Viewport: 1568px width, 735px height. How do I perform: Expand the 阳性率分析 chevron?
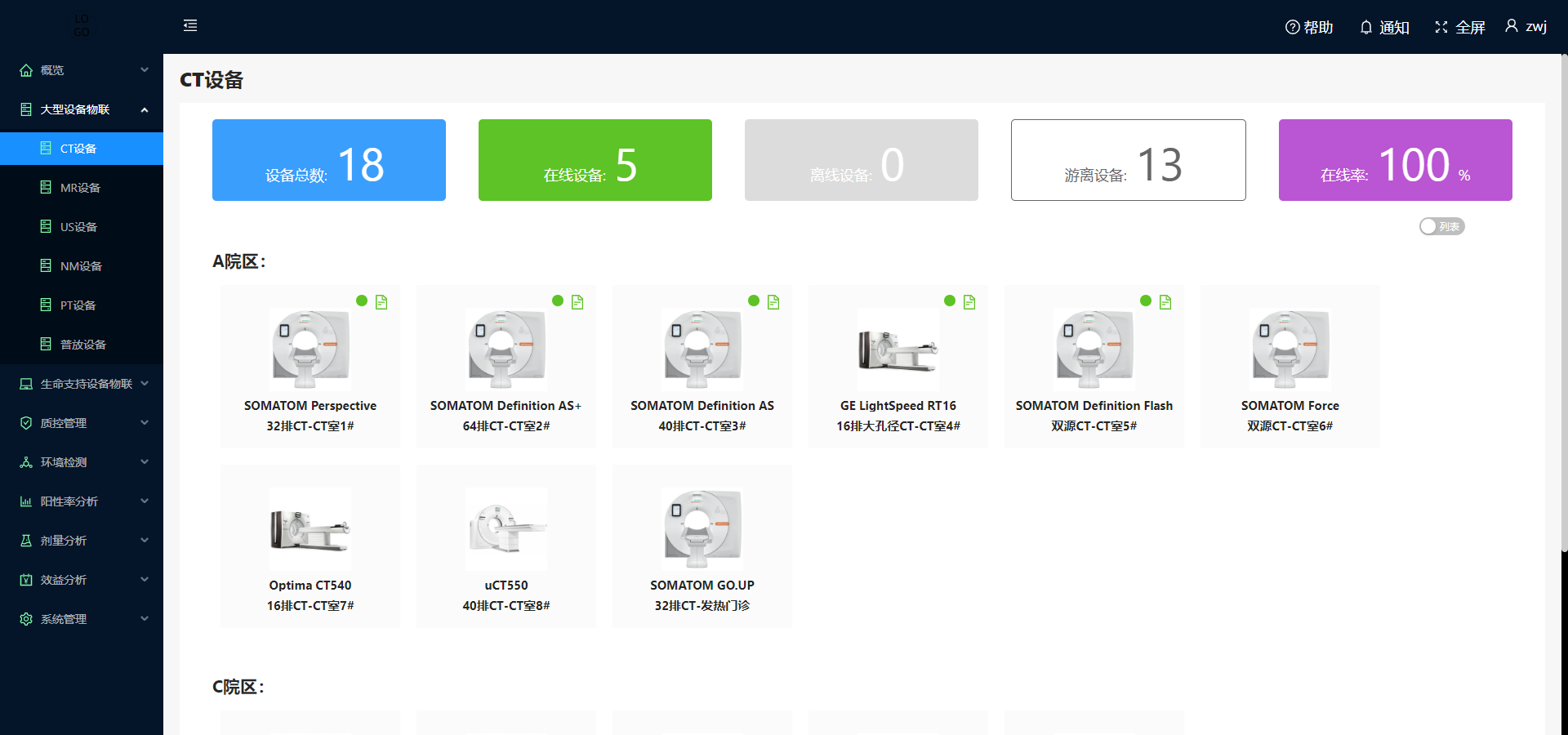tap(145, 501)
